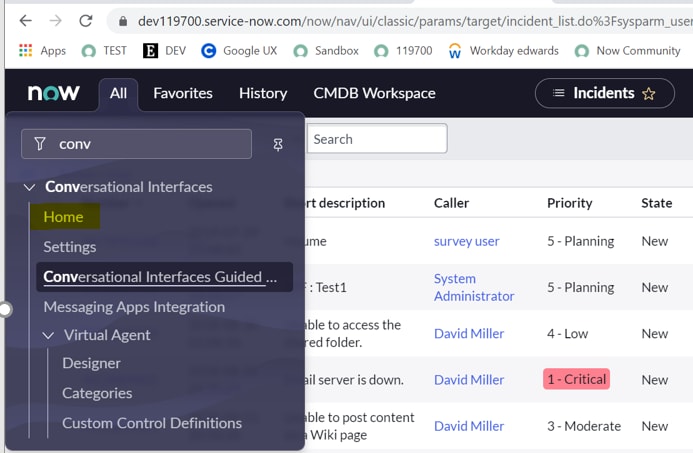Viewport: 693px width, 453px height.
Task: Open the History tab
Action: pyautogui.click(x=263, y=93)
